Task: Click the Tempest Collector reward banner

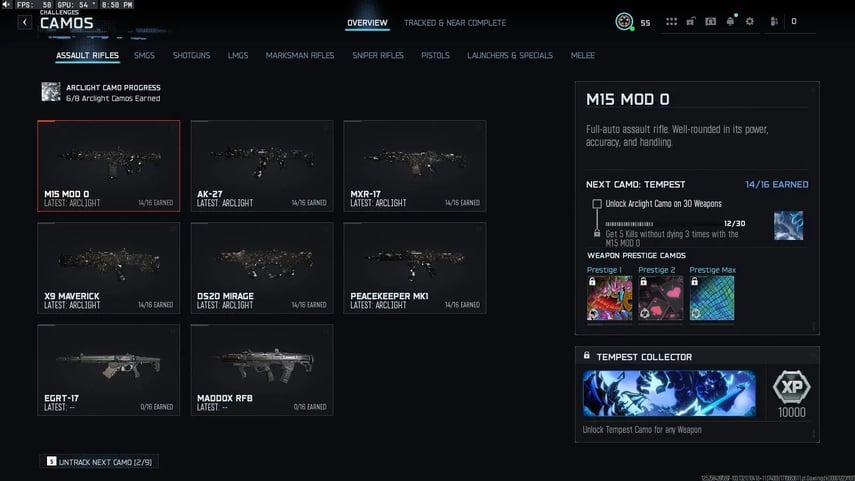Action: pos(669,393)
